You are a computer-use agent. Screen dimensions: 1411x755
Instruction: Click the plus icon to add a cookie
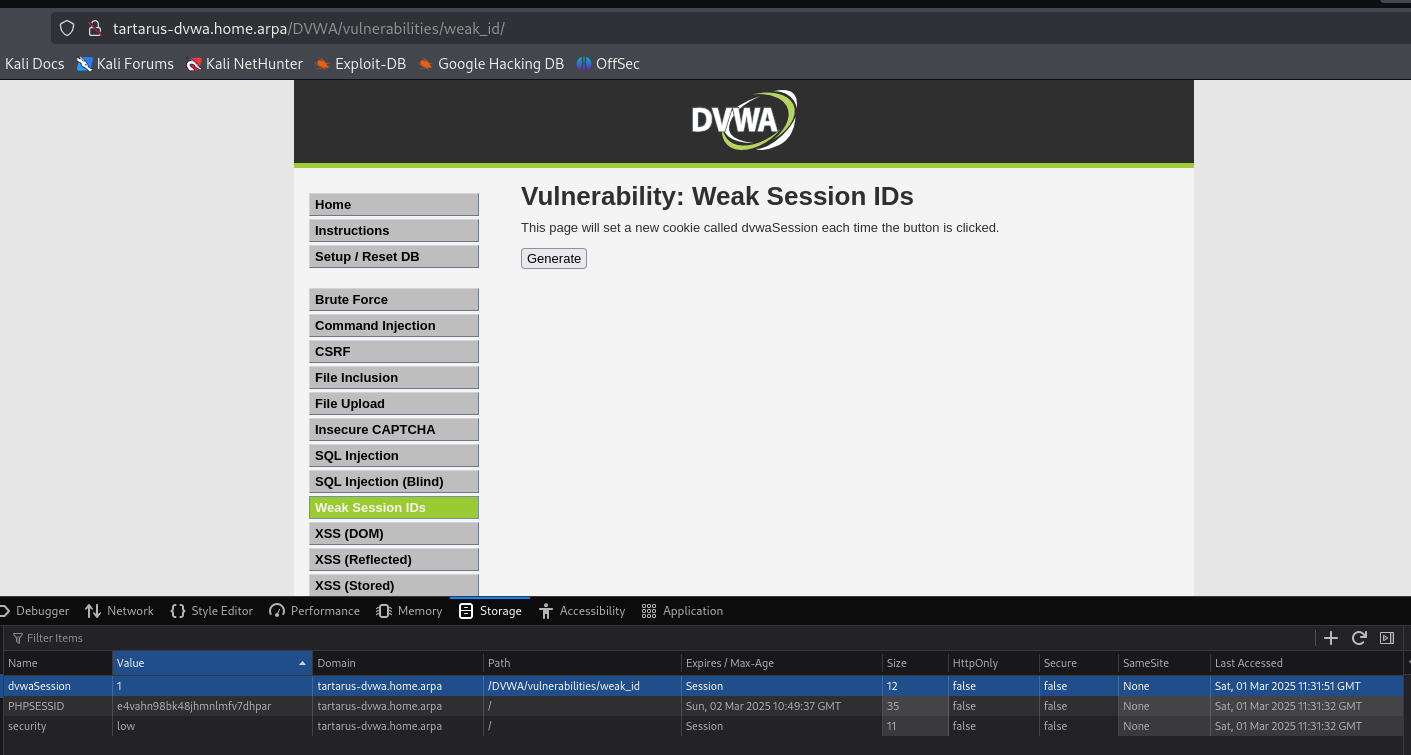(x=1331, y=638)
